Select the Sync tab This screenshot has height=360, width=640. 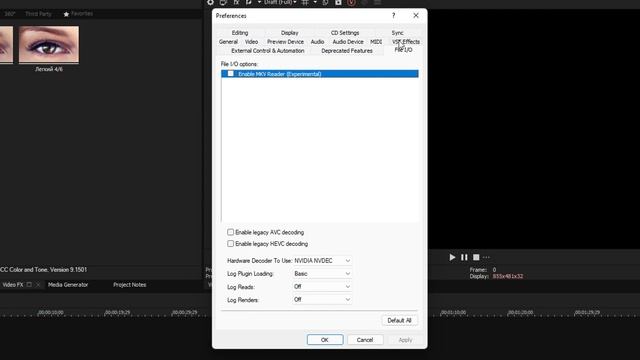coord(397,33)
